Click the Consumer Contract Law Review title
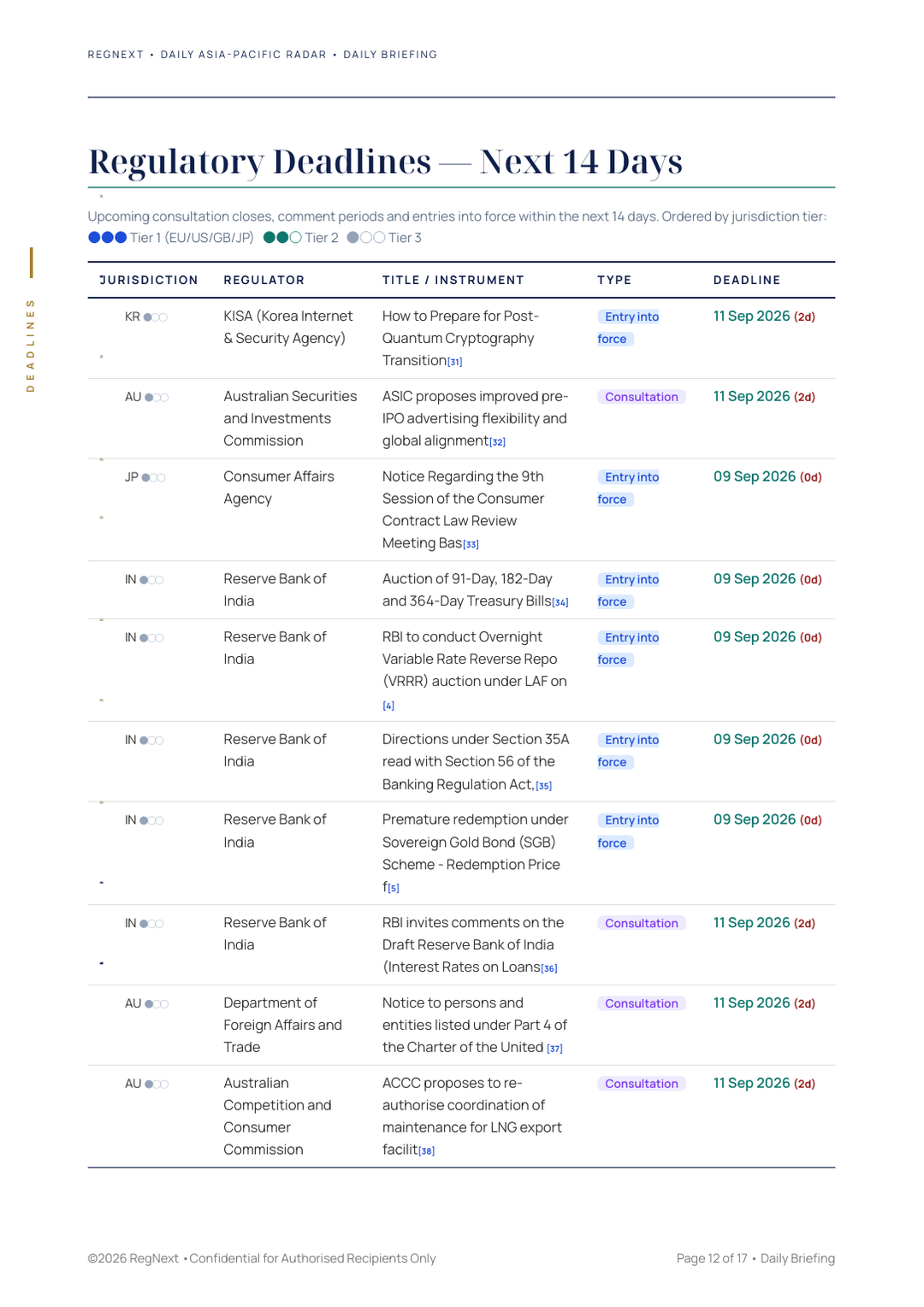This screenshot has height=1307, width=924. click(463, 510)
